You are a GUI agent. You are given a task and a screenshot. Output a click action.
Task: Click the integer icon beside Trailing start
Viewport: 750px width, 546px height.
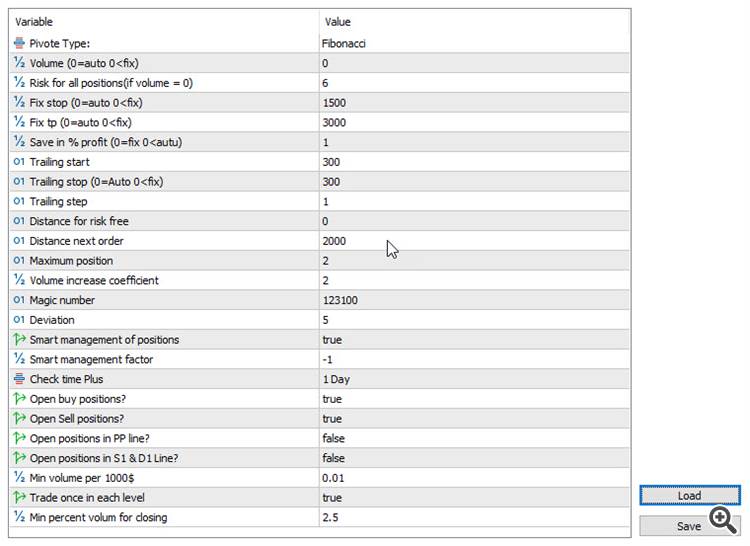[x=20, y=162]
